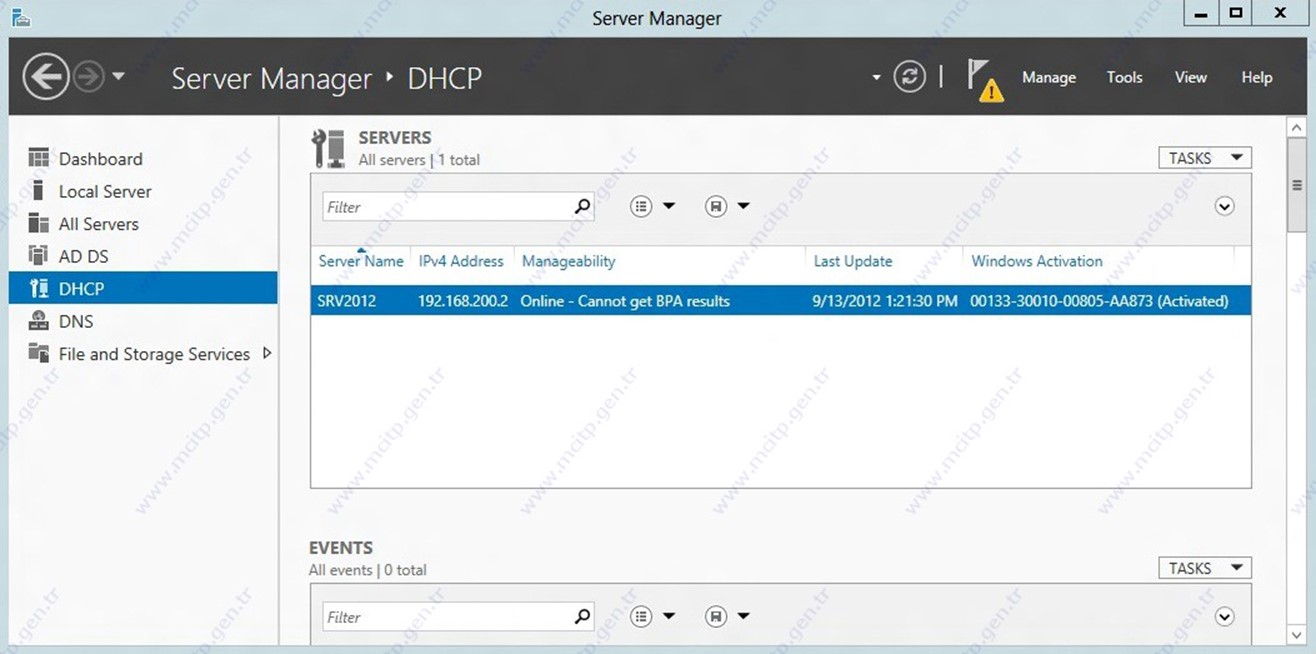Sort by IPv4 Address column

coord(461,261)
